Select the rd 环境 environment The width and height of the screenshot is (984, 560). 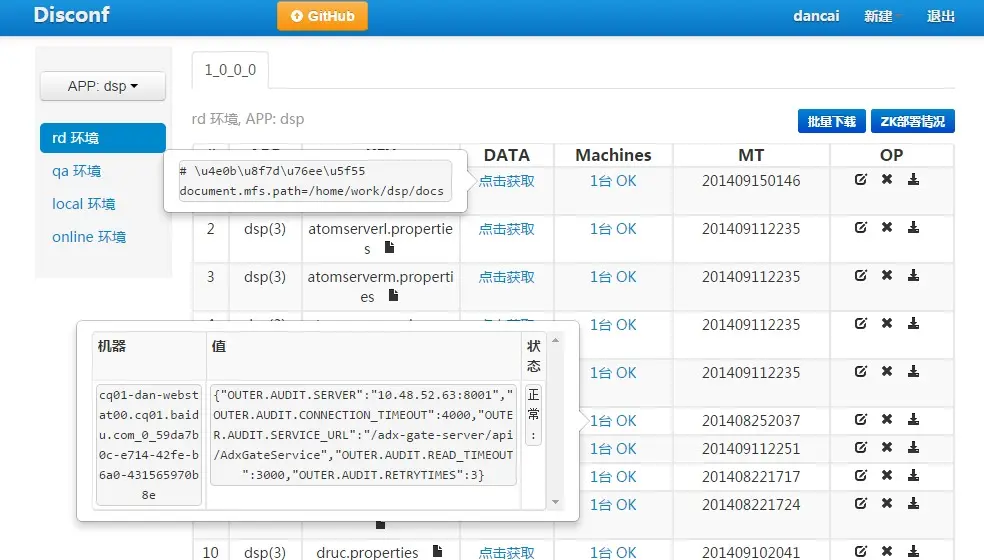point(103,138)
